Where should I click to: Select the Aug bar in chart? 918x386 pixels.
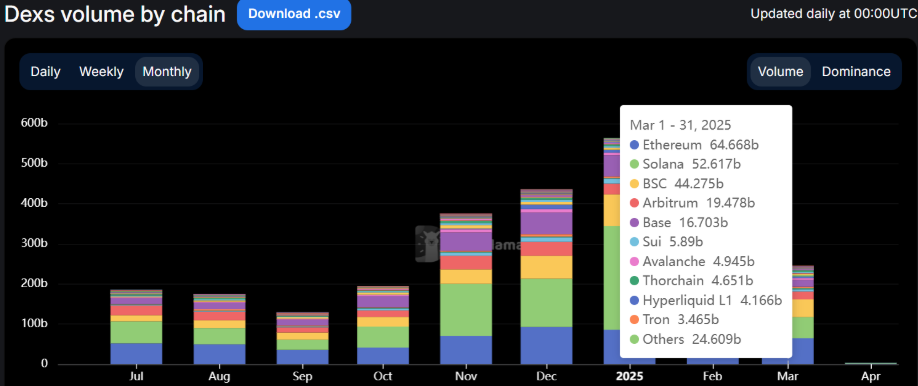point(219,329)
